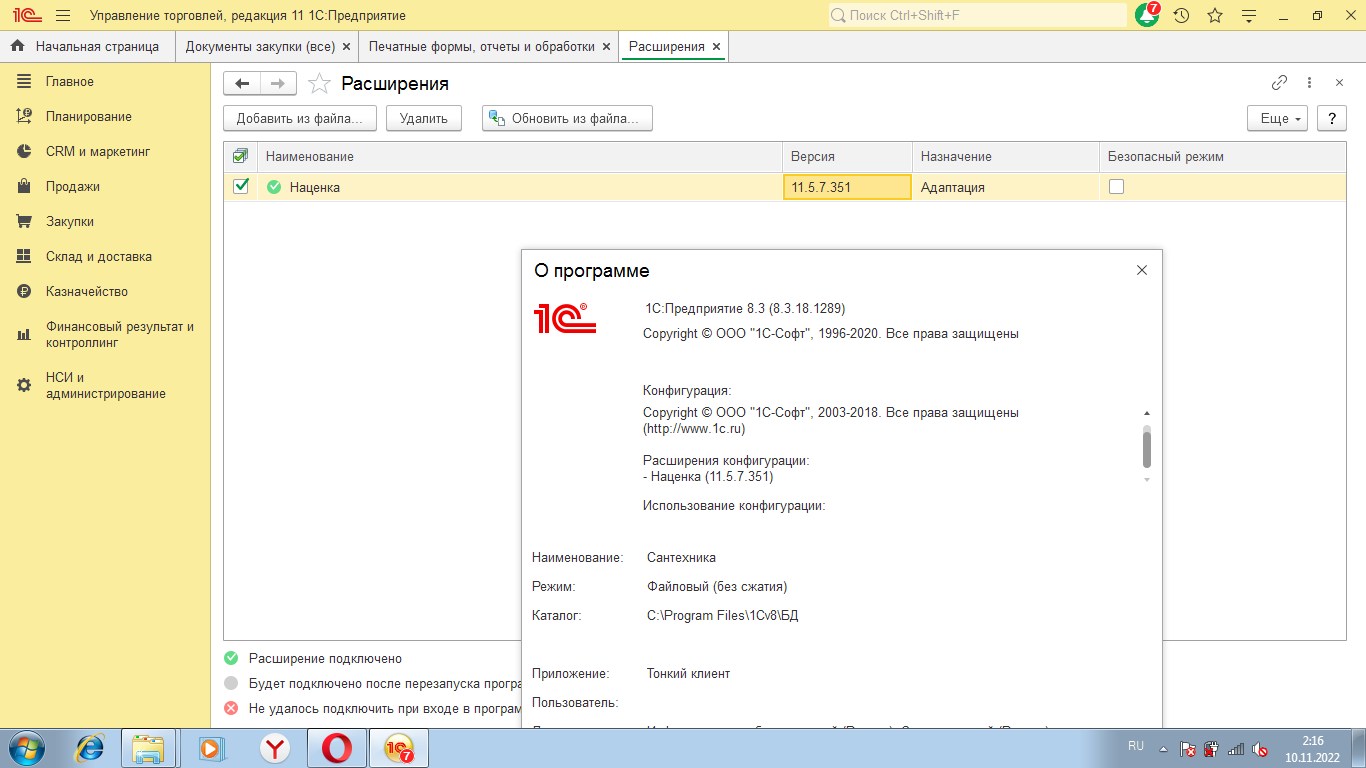The height and width of the screenshot is (768, 1366).
Task: Open Windows Start button
Action: 26,748
